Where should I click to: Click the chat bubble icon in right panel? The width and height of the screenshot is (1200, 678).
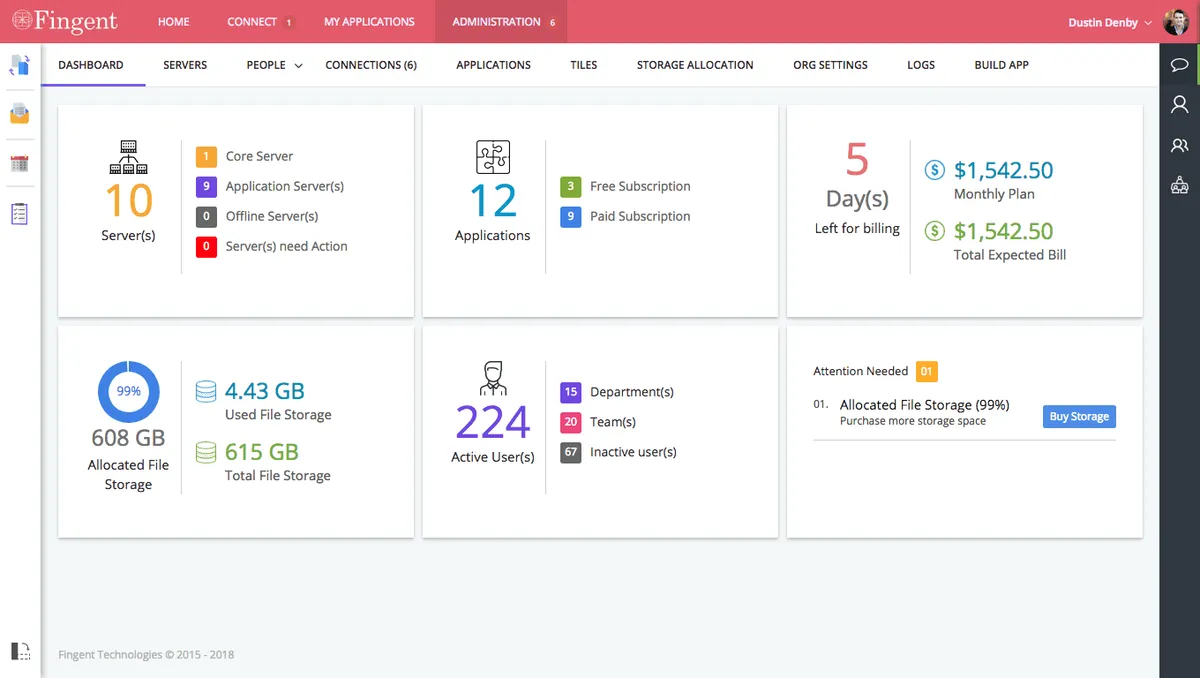1179,65
